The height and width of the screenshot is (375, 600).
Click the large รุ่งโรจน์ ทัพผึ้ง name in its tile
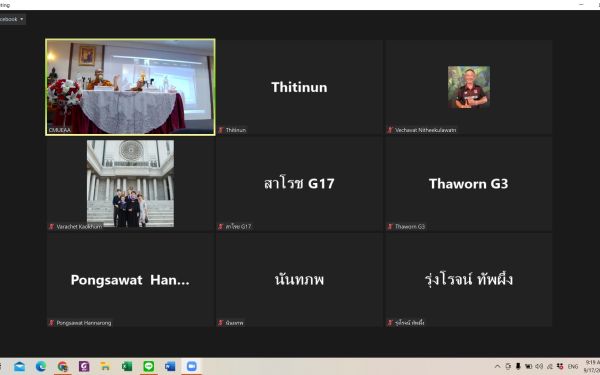(469, 279)
